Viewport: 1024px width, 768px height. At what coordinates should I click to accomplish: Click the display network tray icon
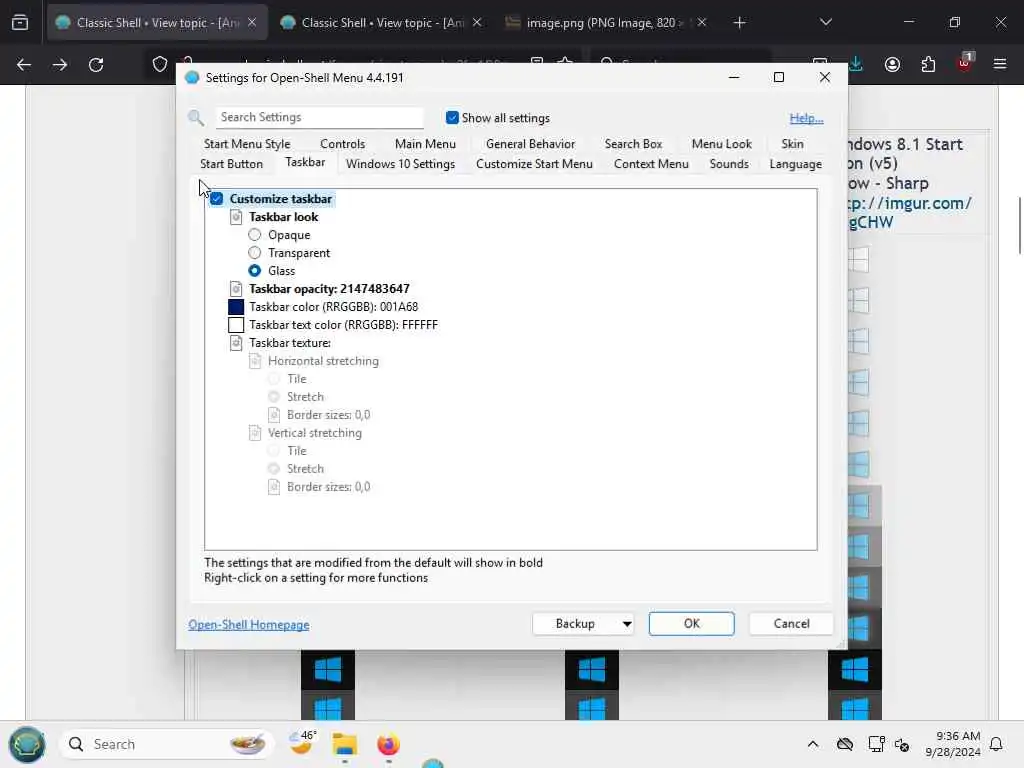[x=876, y=744]
